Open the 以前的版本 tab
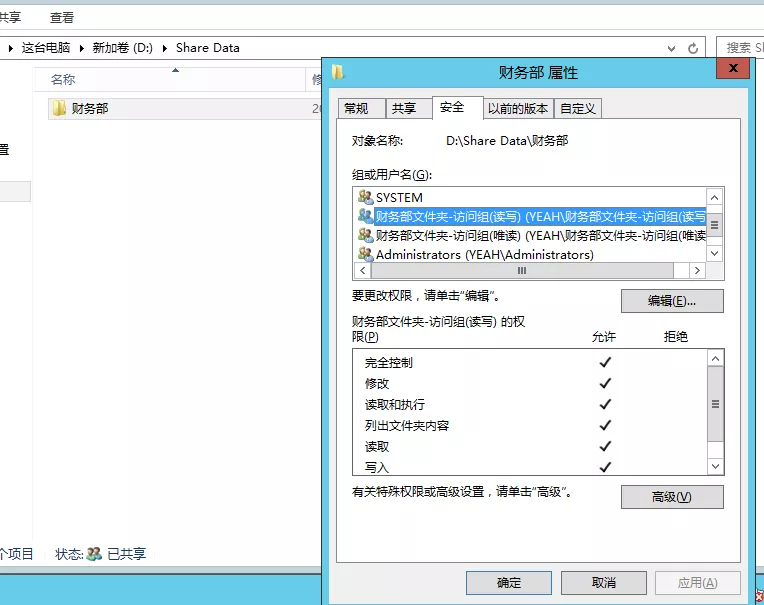 click(517, 109)
